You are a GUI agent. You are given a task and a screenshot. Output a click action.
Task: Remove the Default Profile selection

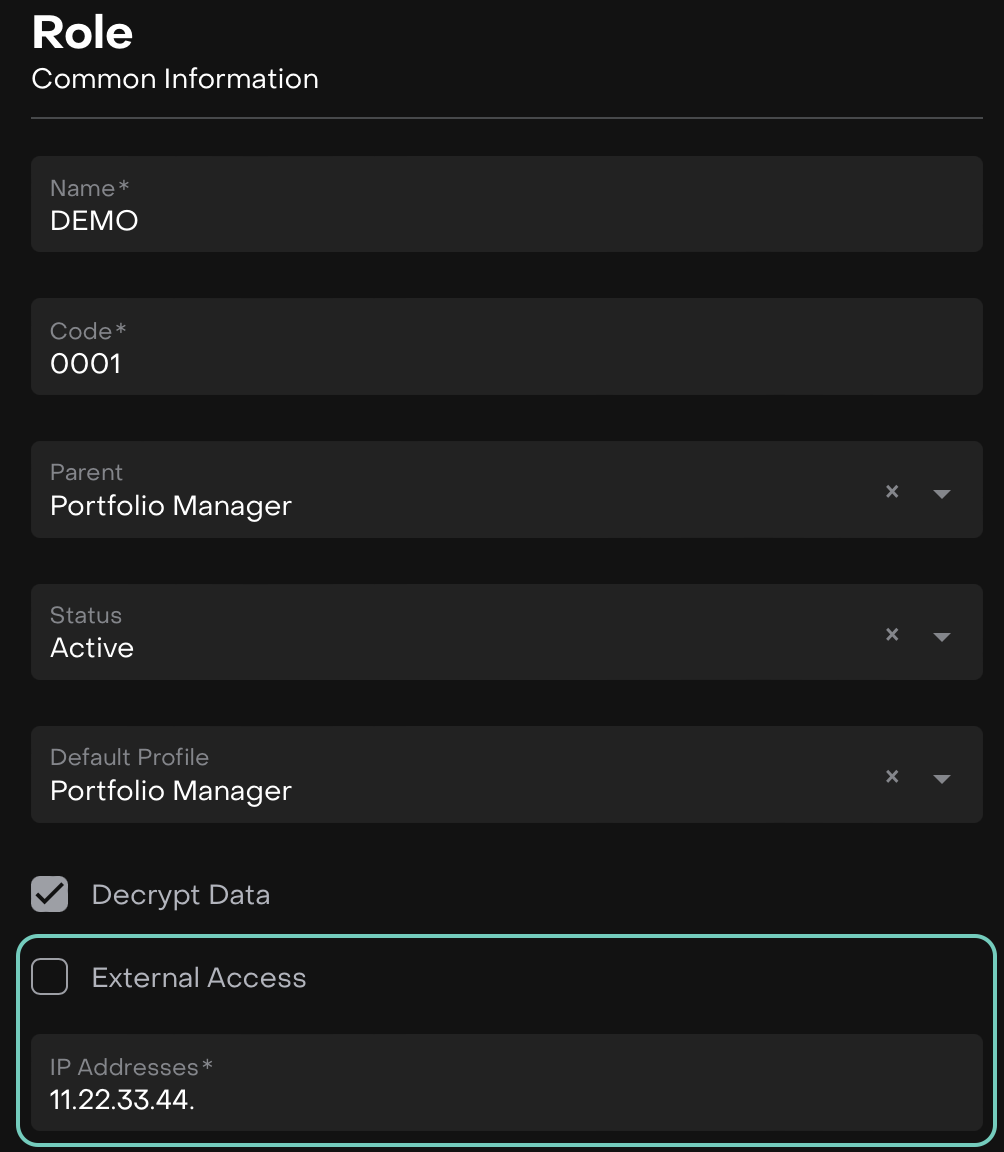(x=892, y=776)
